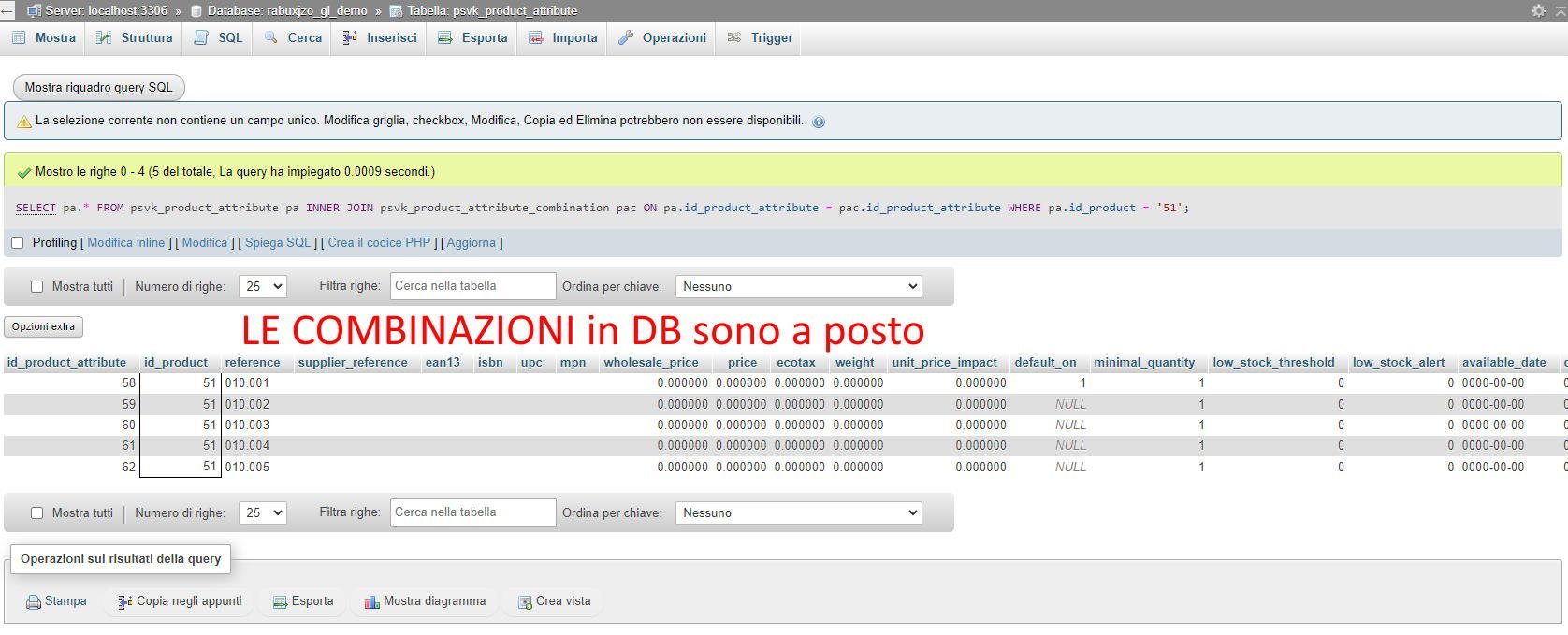Screen dimensions: 1568x635
Task: Open the Importa tab
Action: (562, 38)
